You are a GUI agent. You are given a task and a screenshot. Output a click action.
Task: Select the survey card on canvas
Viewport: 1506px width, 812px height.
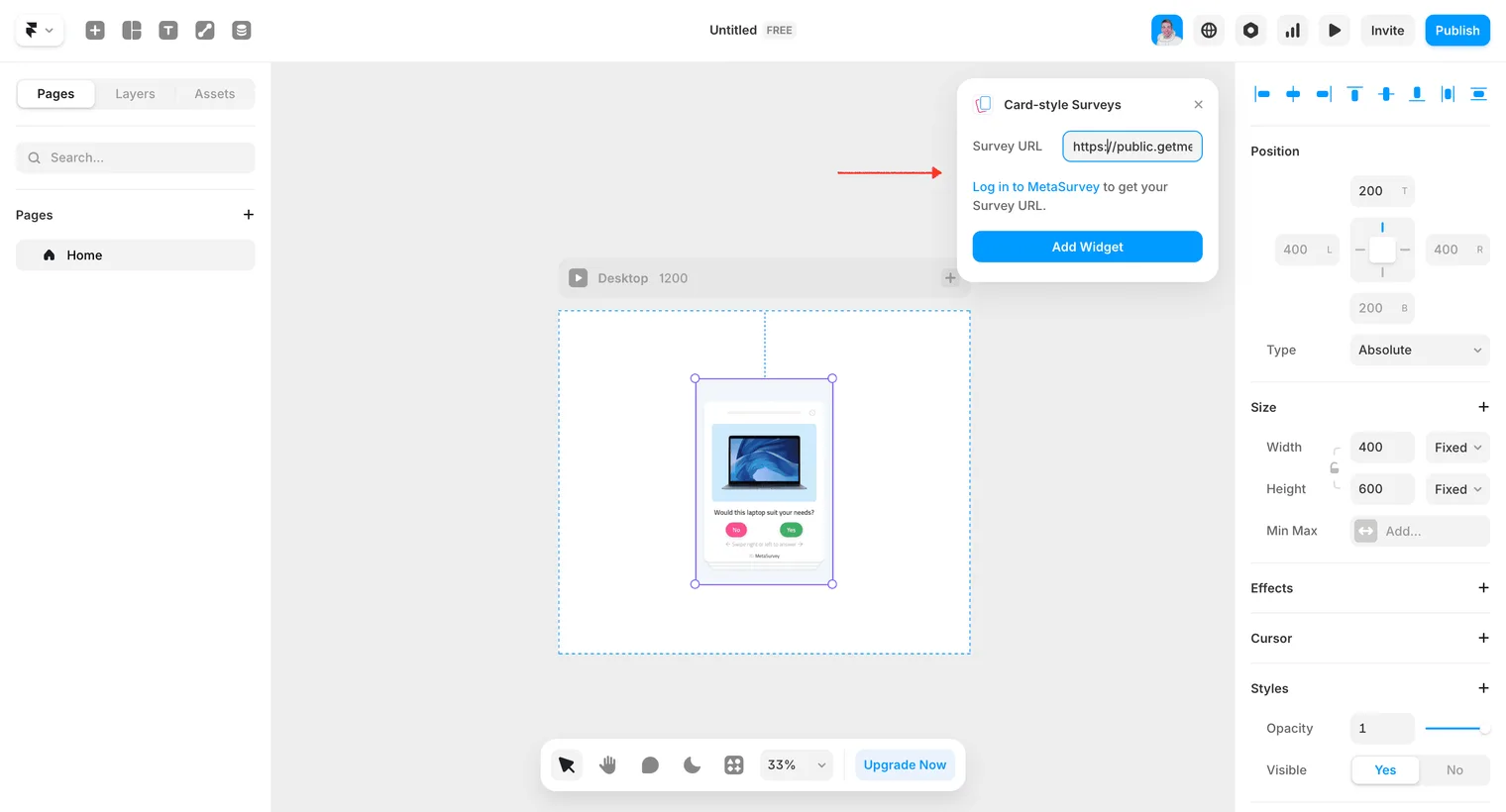764,481
